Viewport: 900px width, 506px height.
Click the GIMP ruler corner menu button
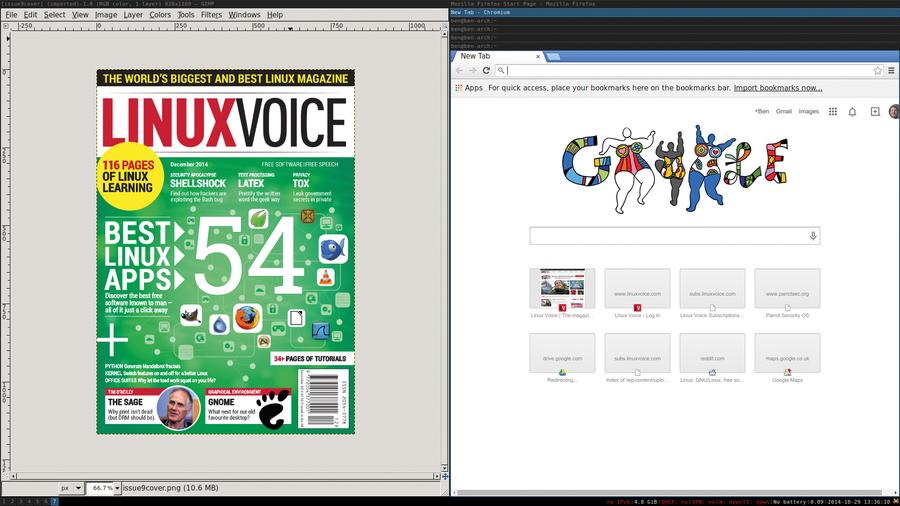pos(6,26)
